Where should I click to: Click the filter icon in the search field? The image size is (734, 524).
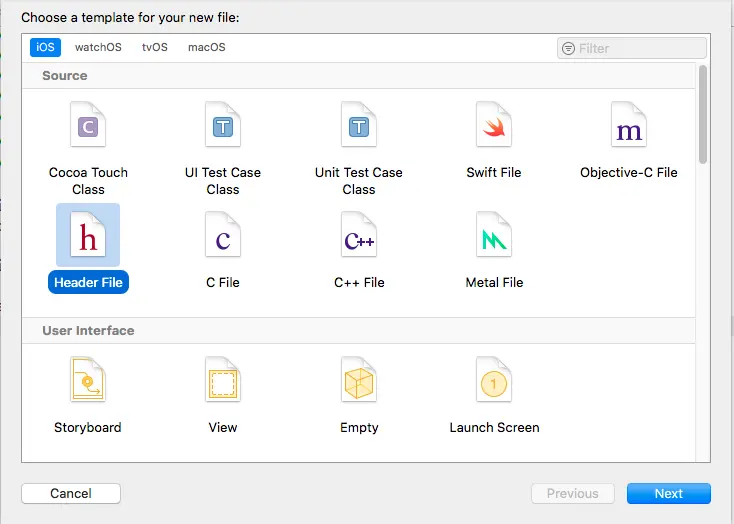568,48
